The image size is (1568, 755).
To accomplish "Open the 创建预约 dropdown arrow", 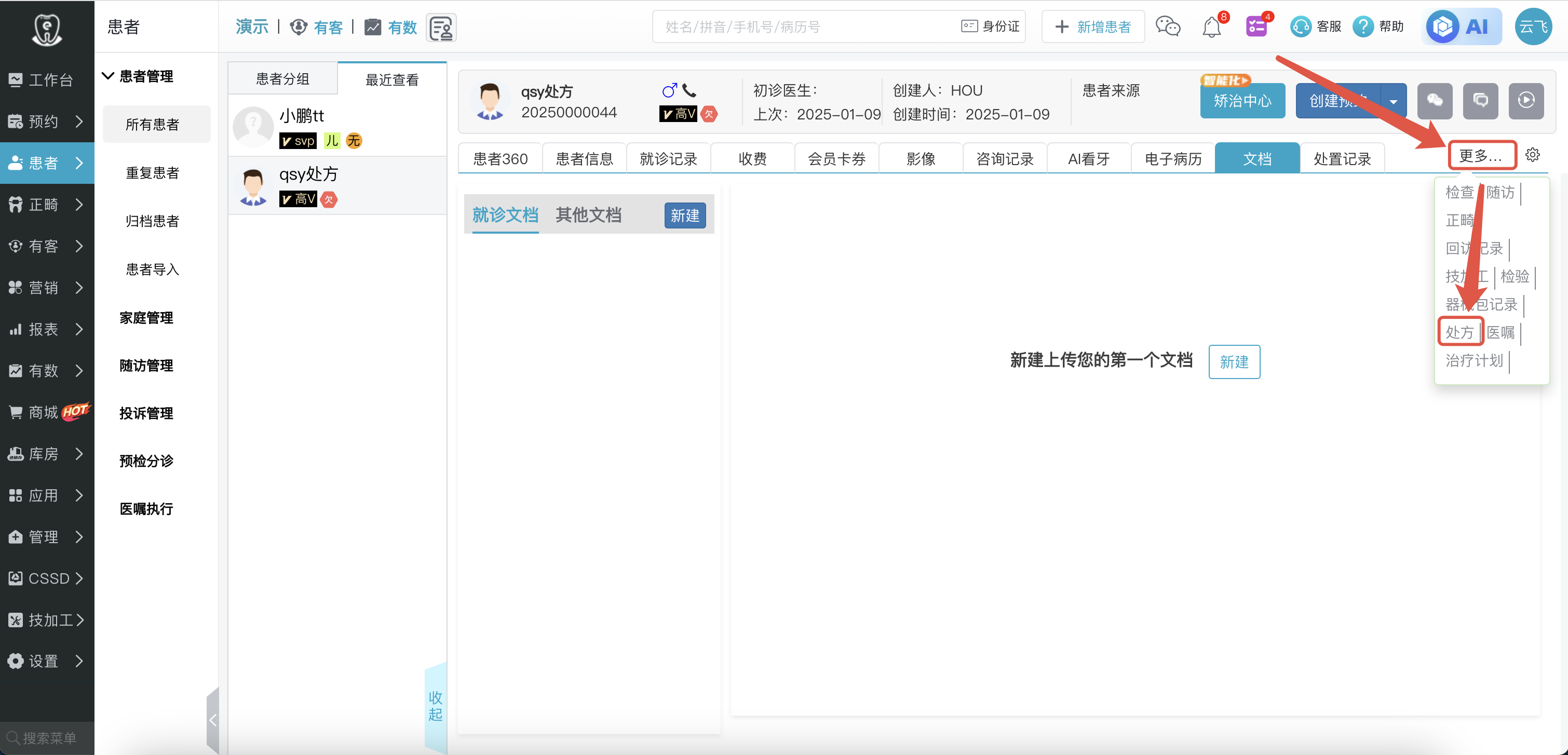I will pyautogui.click(x=1394, y=101).
